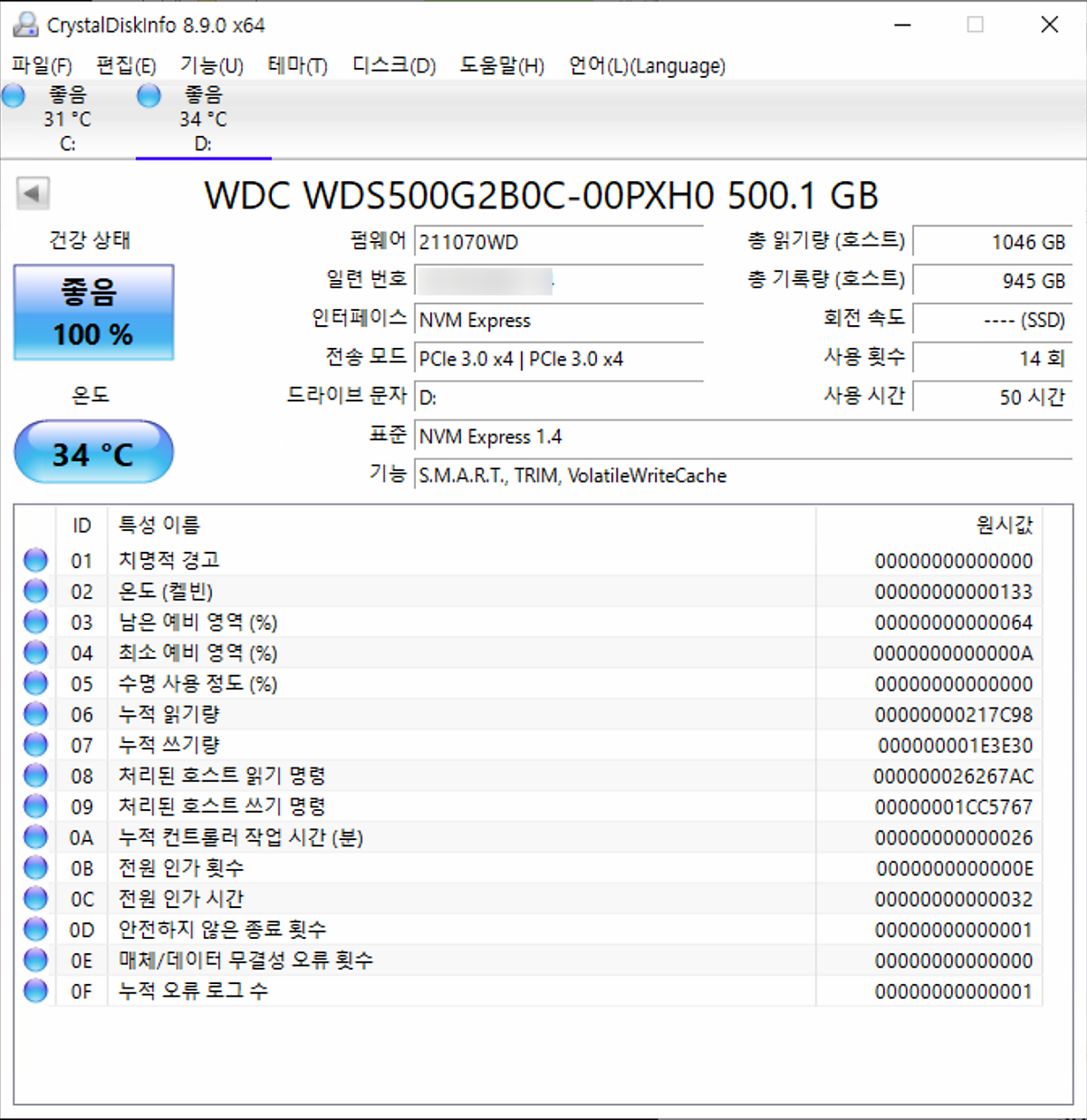Click the 34 °C temperature button

pyautogui.click(x=93, y=452)
